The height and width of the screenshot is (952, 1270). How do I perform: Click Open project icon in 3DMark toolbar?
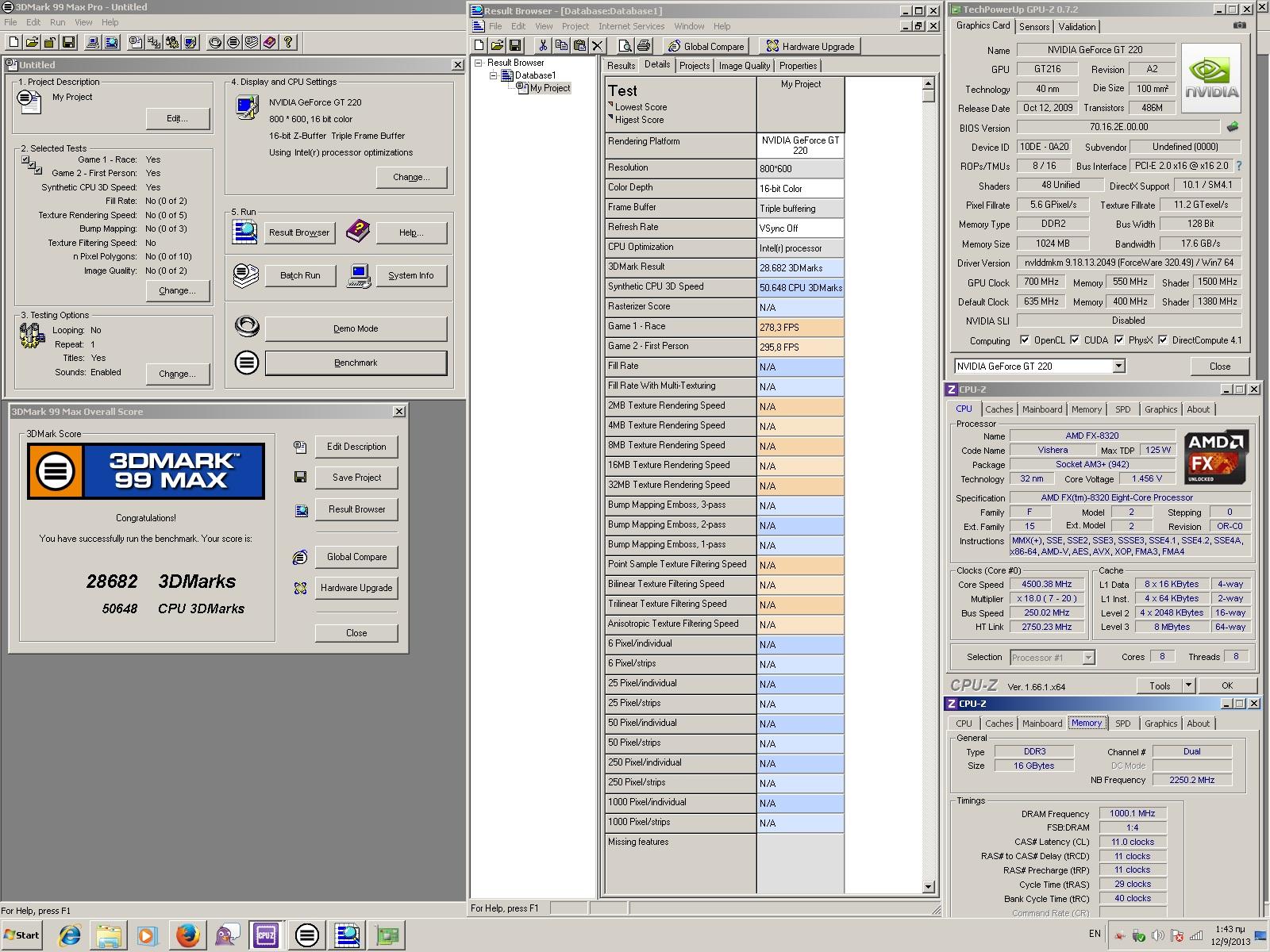pyautogui.click(x=33, y=43)
